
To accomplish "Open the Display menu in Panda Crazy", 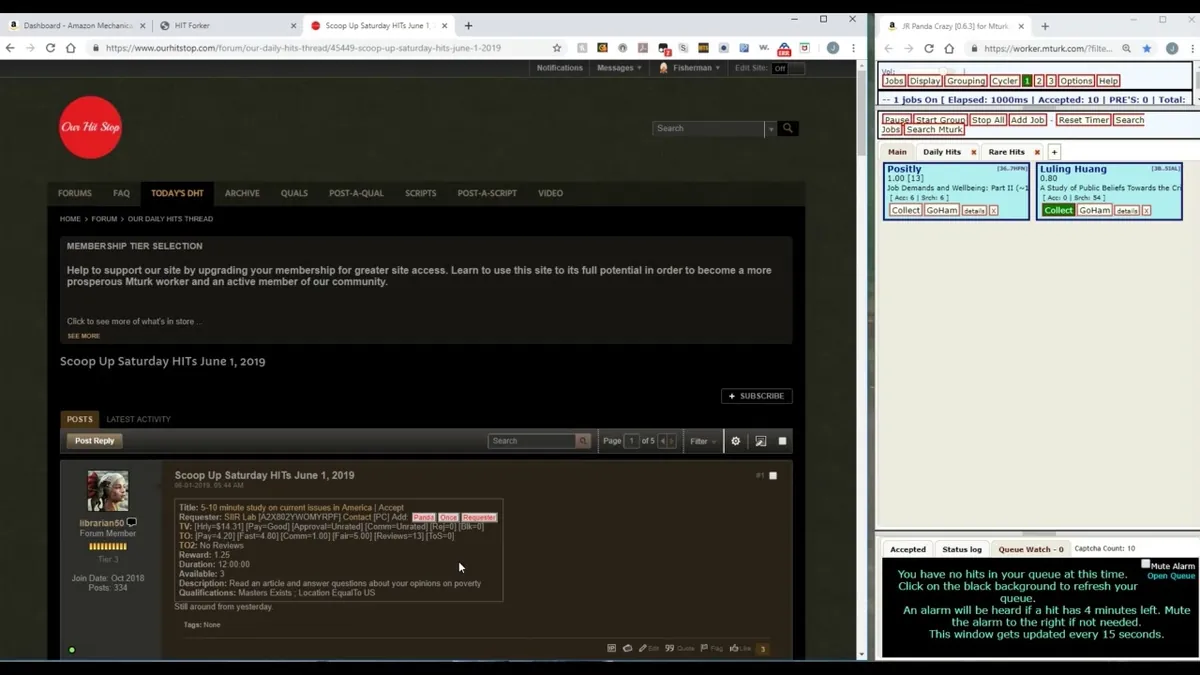I will (x=924, y=81).
